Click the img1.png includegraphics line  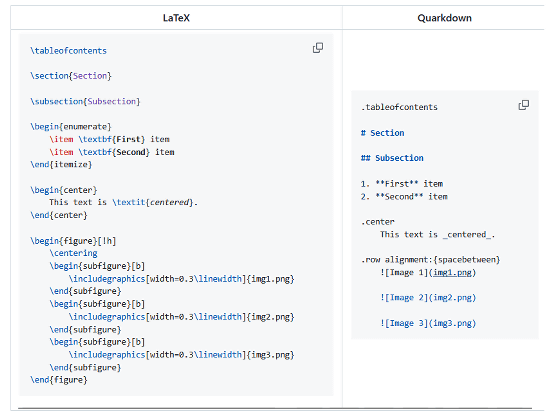[181, 279]
